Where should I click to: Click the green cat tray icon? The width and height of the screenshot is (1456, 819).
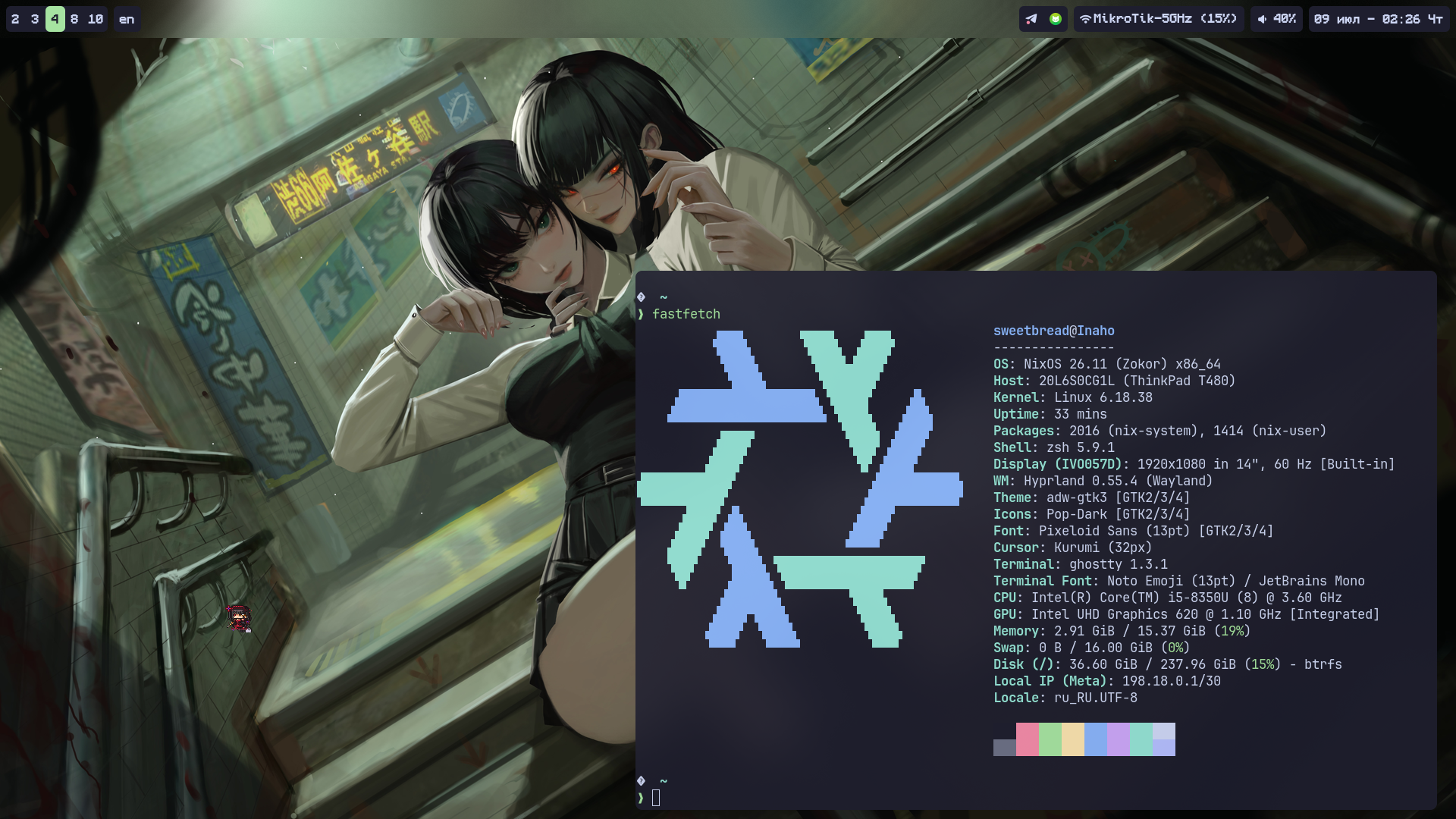(1056, 19)
